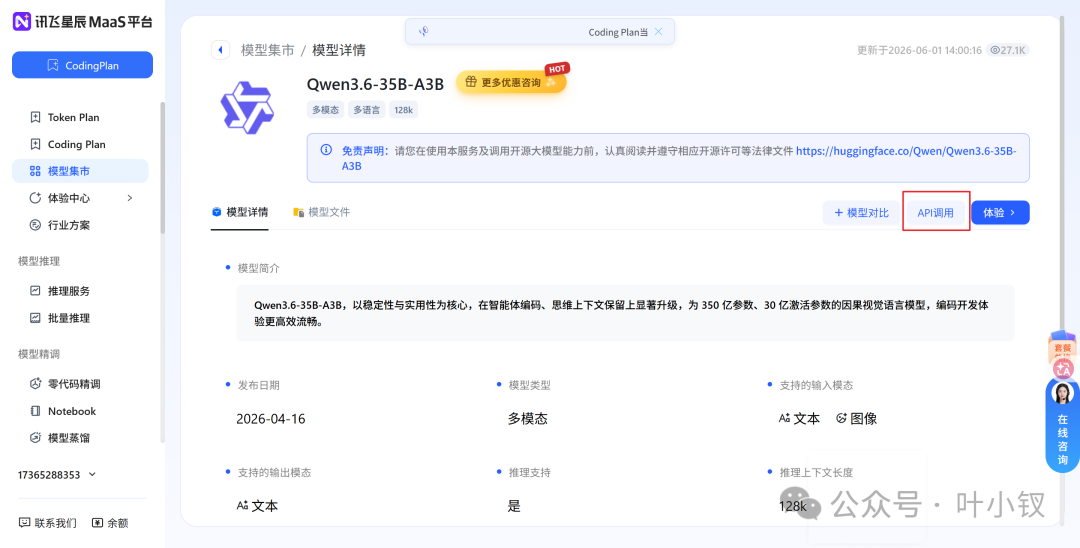Click the update timestamp text
This screenshot has width=1080, height=548.
click(920, 50)
